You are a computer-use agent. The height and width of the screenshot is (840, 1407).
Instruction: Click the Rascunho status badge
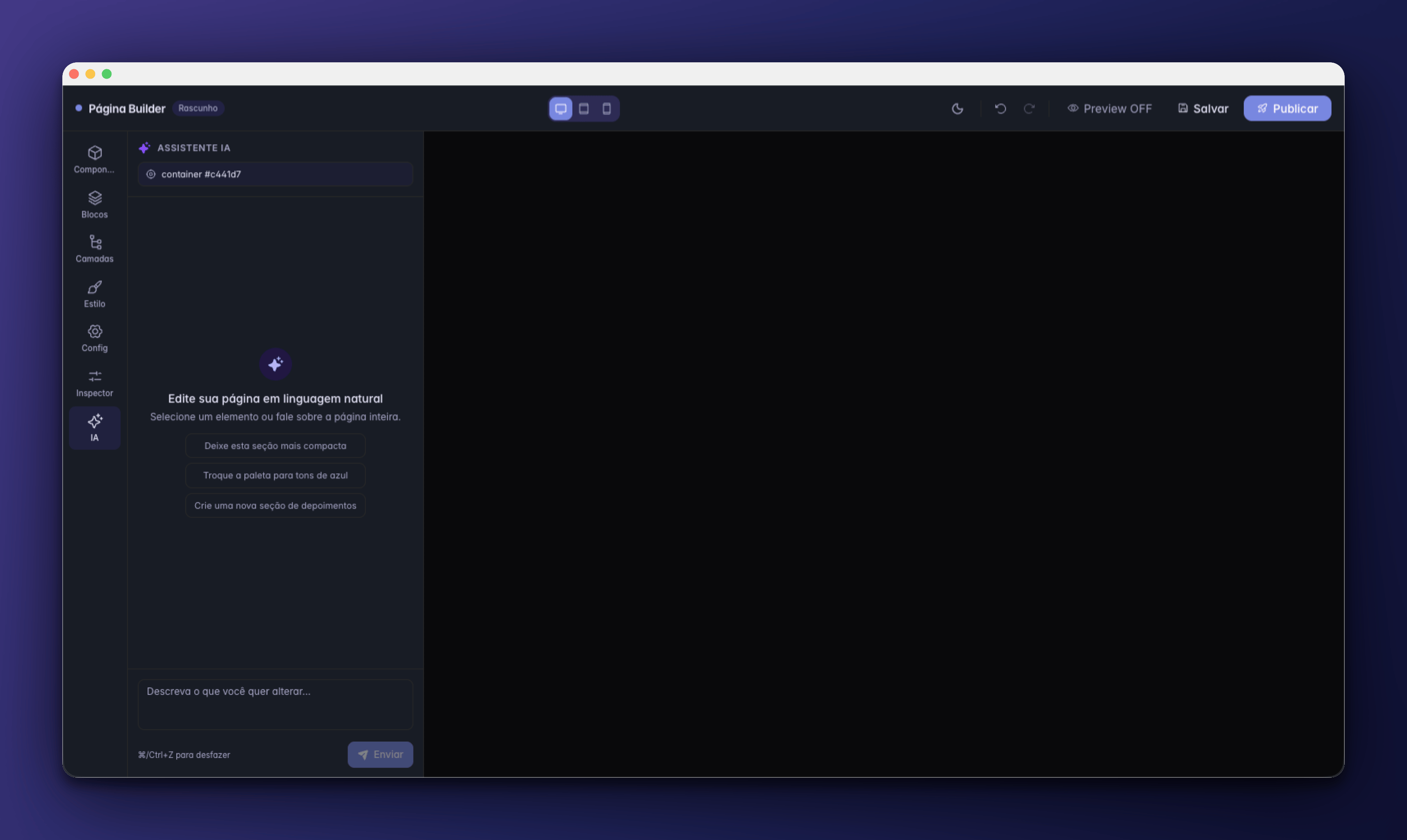198,108
